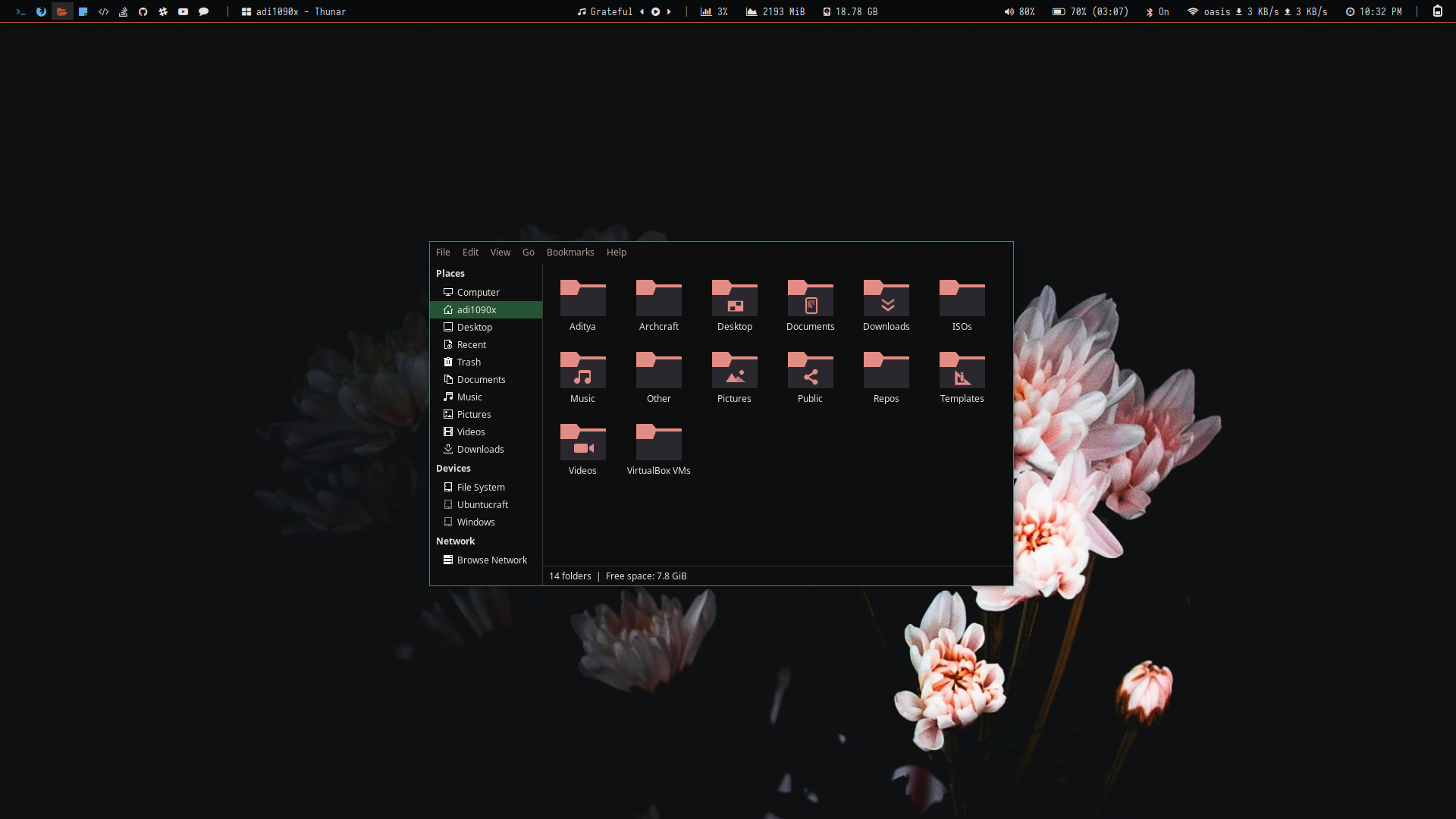Open the Bookmarks menu
The image size is (1456, 819).
click(x=570, y=253)
